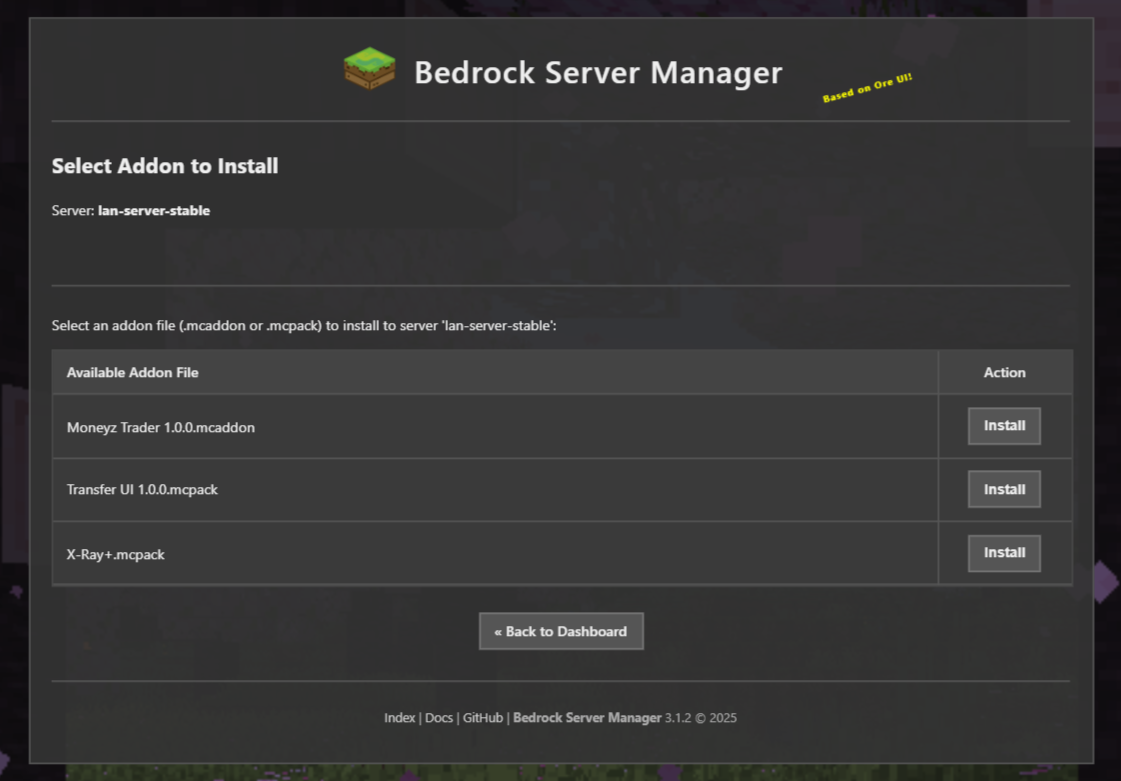Click the 'Action' column header

click(1005, 371)
